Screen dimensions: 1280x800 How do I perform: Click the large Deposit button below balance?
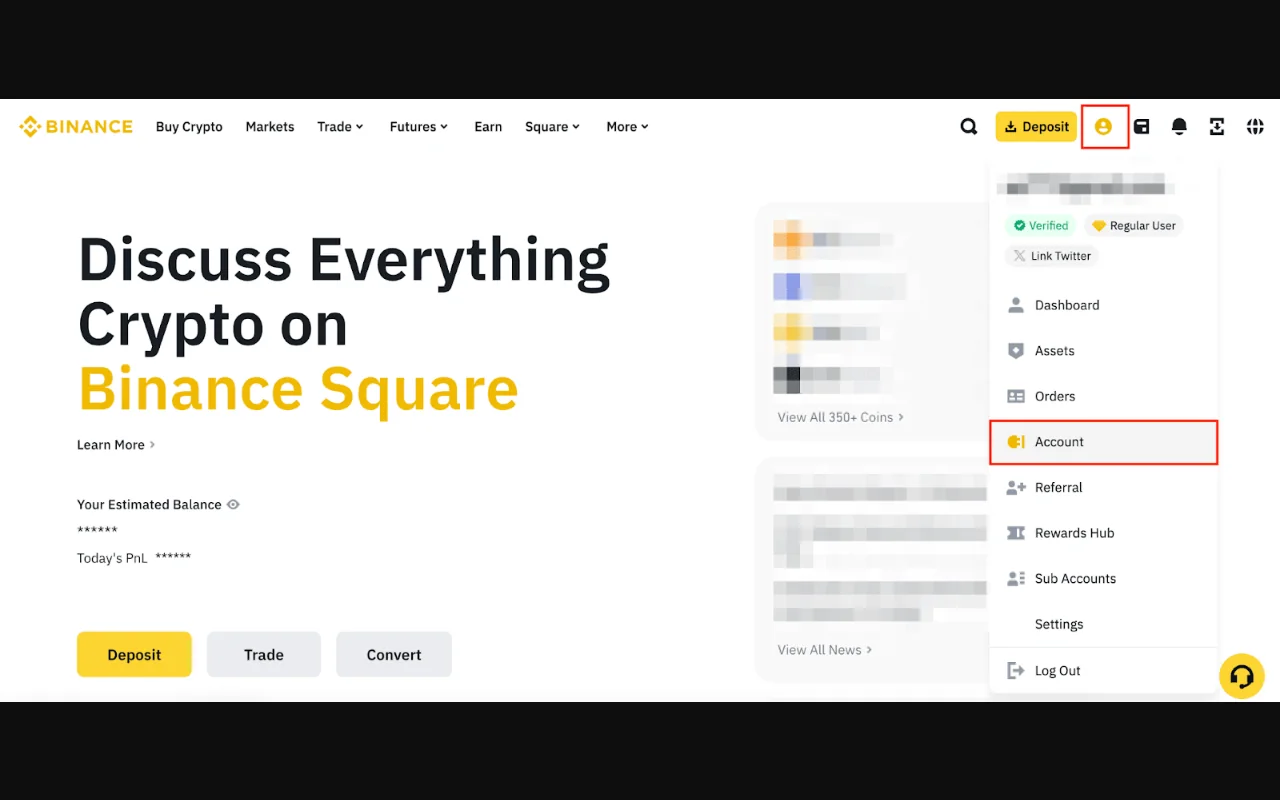134,654
